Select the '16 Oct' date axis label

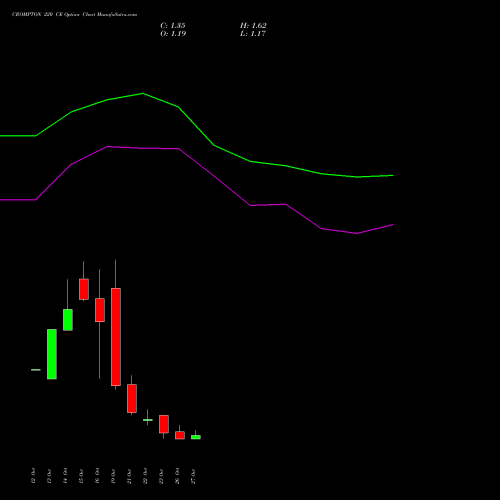[97, 476]
